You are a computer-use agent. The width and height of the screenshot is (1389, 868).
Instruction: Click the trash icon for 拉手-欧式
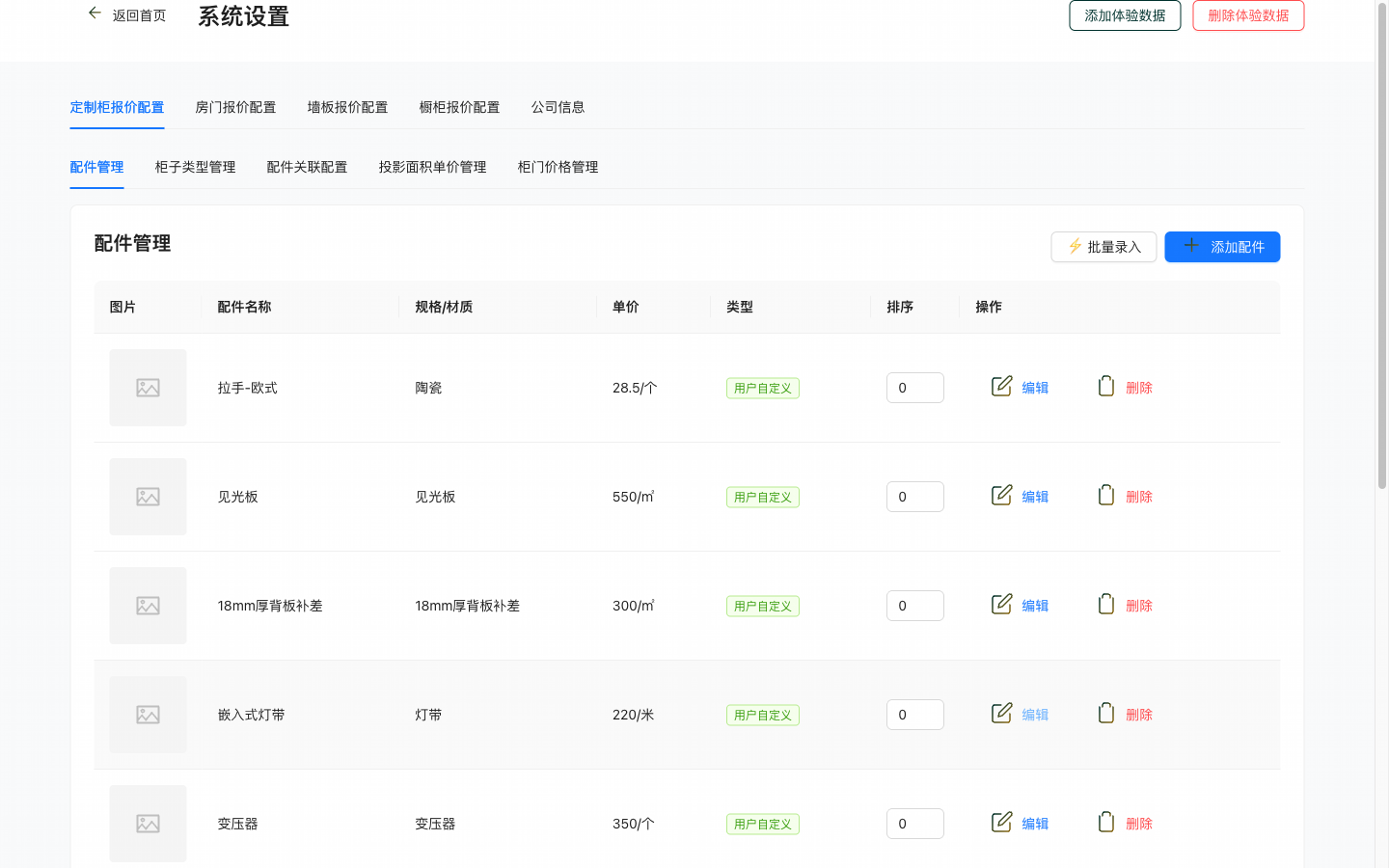(x=1106, y=386)
